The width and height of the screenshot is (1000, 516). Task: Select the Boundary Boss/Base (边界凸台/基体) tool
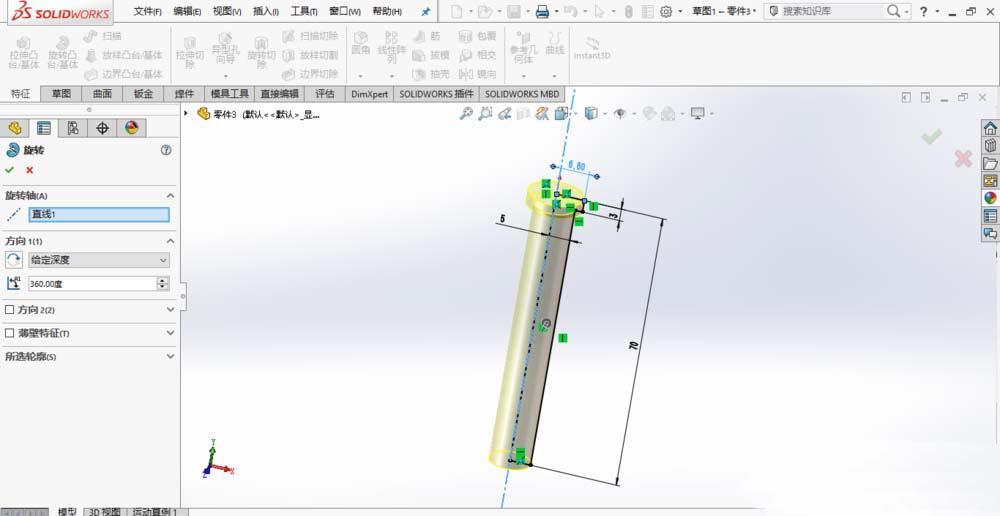pos(124,74)
